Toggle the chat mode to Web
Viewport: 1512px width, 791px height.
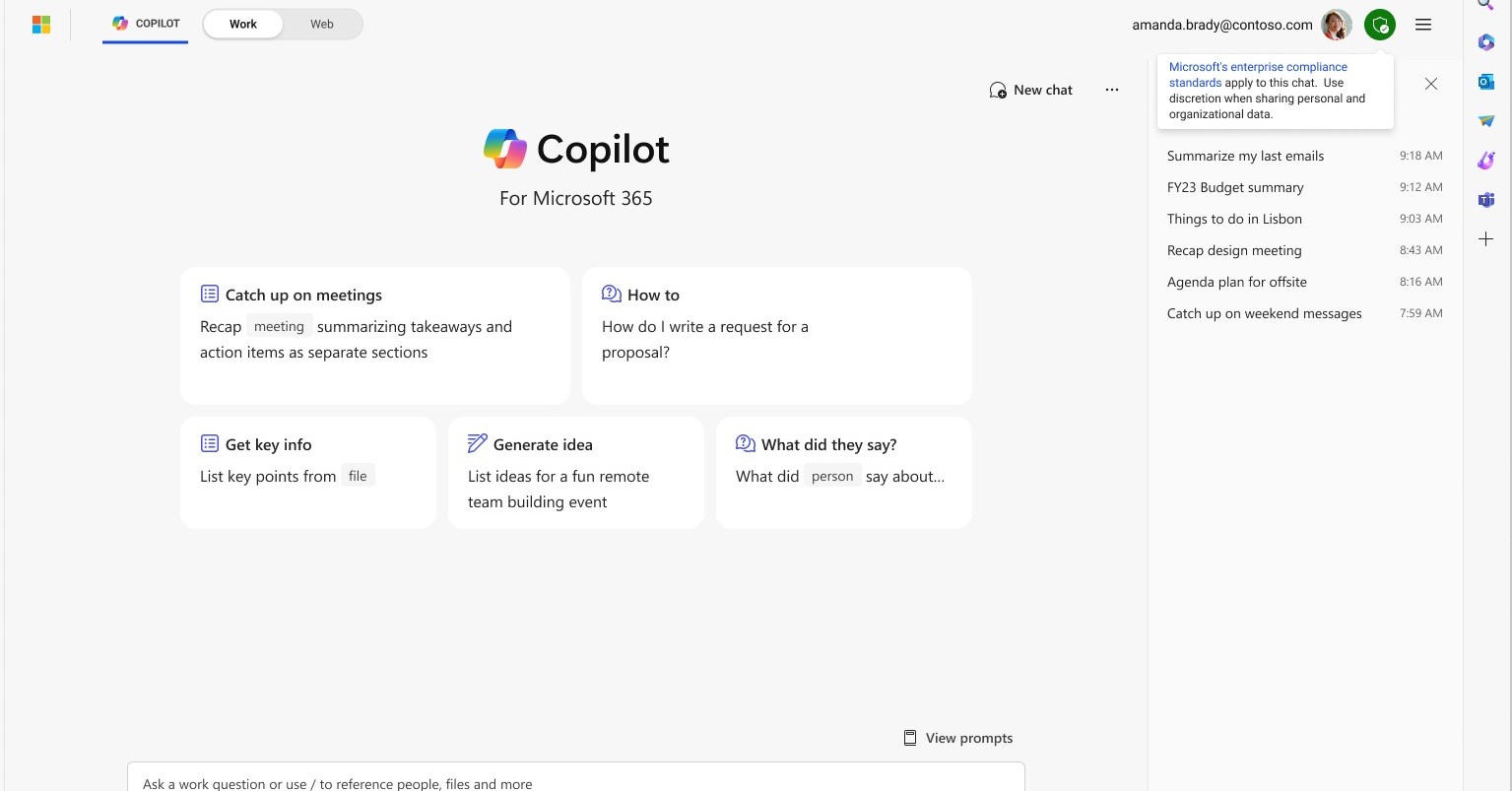(321, 24)
